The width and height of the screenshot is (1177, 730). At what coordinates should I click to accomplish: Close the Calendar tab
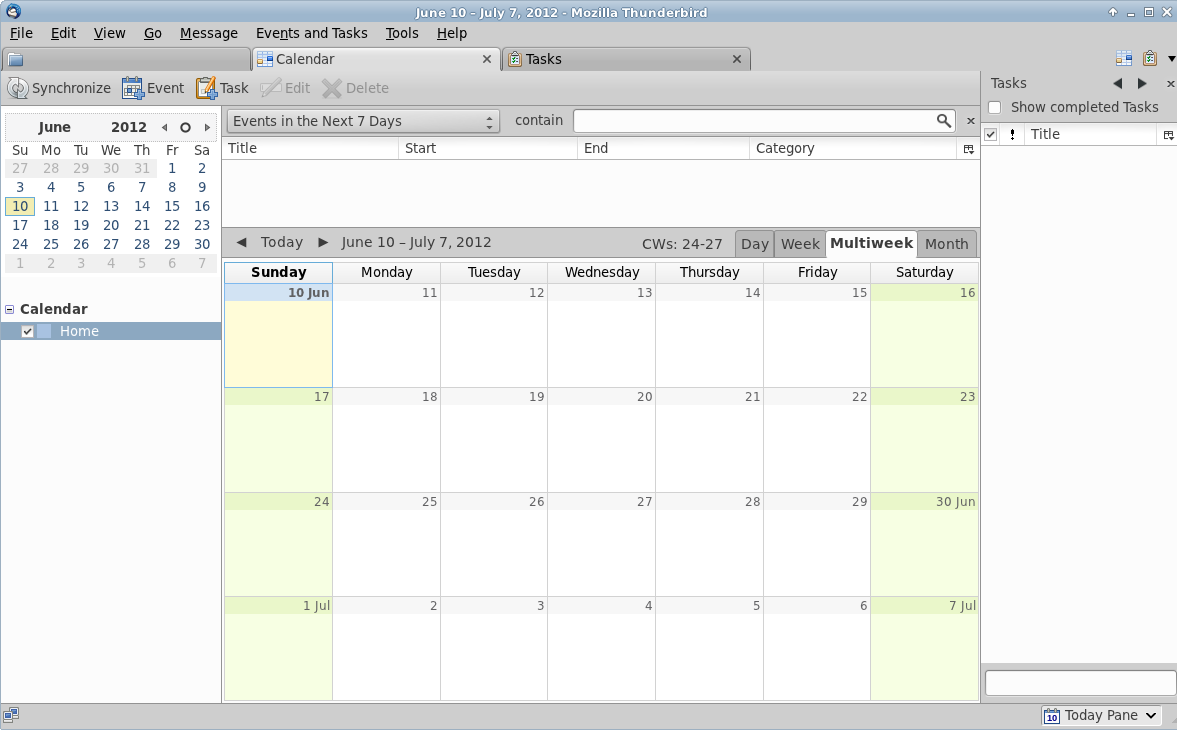(486, 59)
